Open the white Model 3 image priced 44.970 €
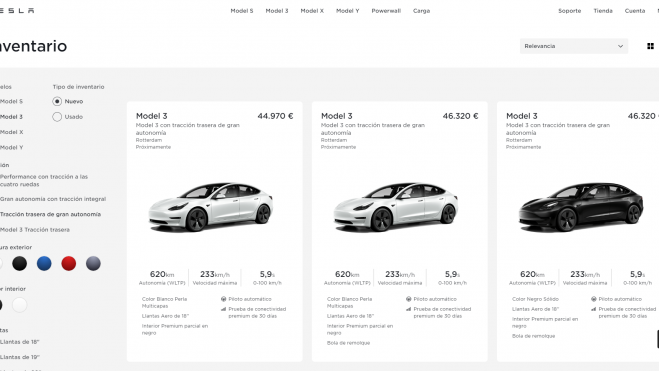Screen dimensions: 659x371 pyautogui.click(x=211, y=207)
